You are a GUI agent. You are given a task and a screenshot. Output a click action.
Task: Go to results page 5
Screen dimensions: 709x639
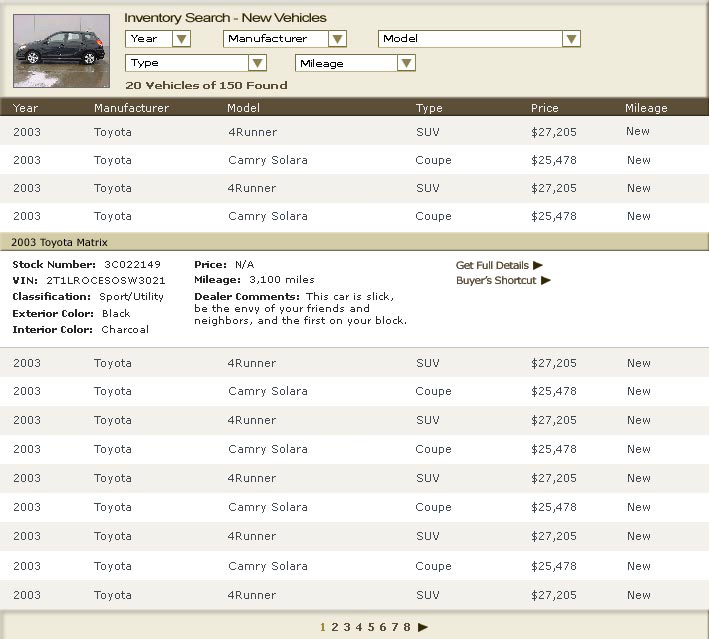[371, 627]
